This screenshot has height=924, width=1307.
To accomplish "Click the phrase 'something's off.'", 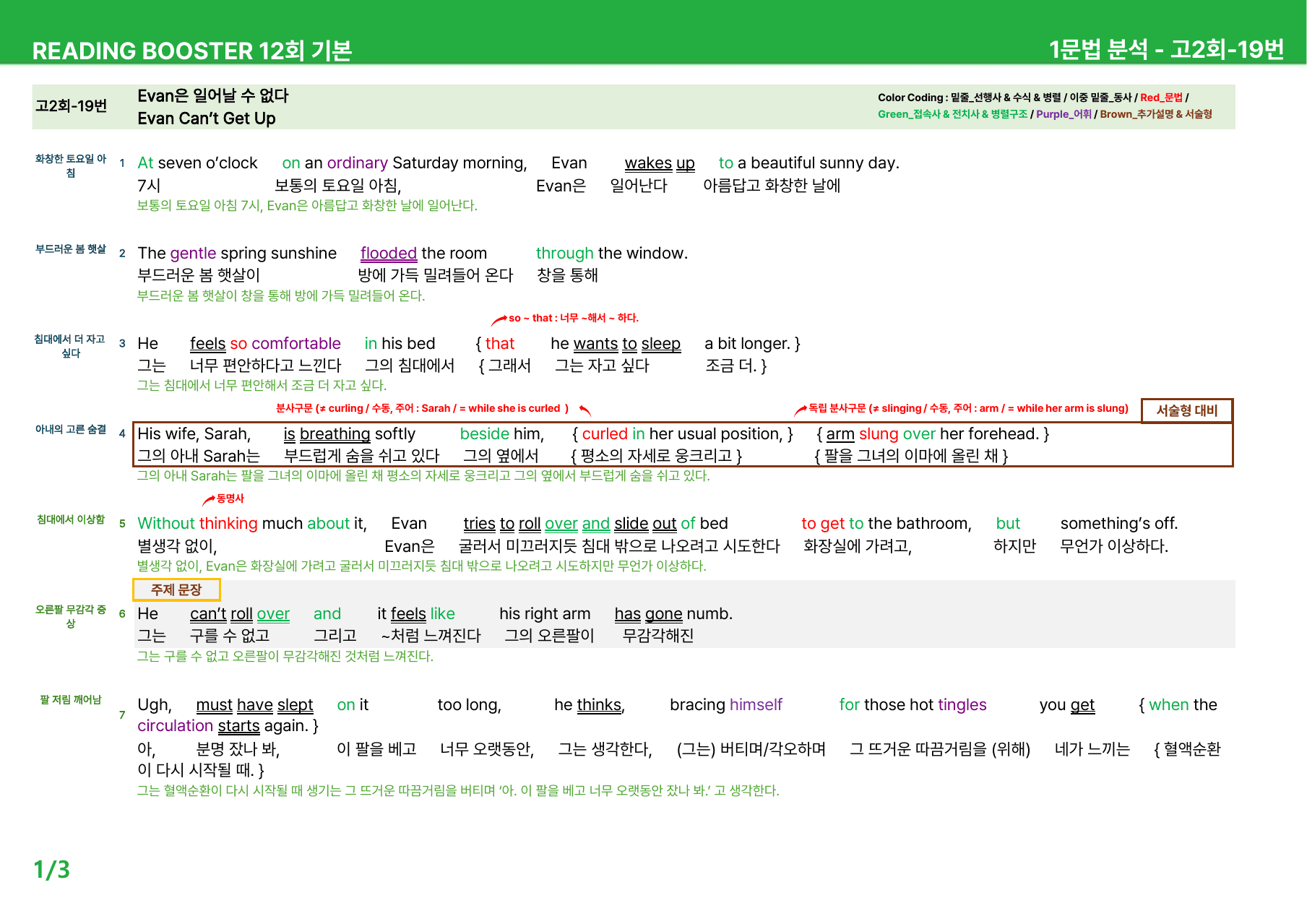I will click(1119, 524).
